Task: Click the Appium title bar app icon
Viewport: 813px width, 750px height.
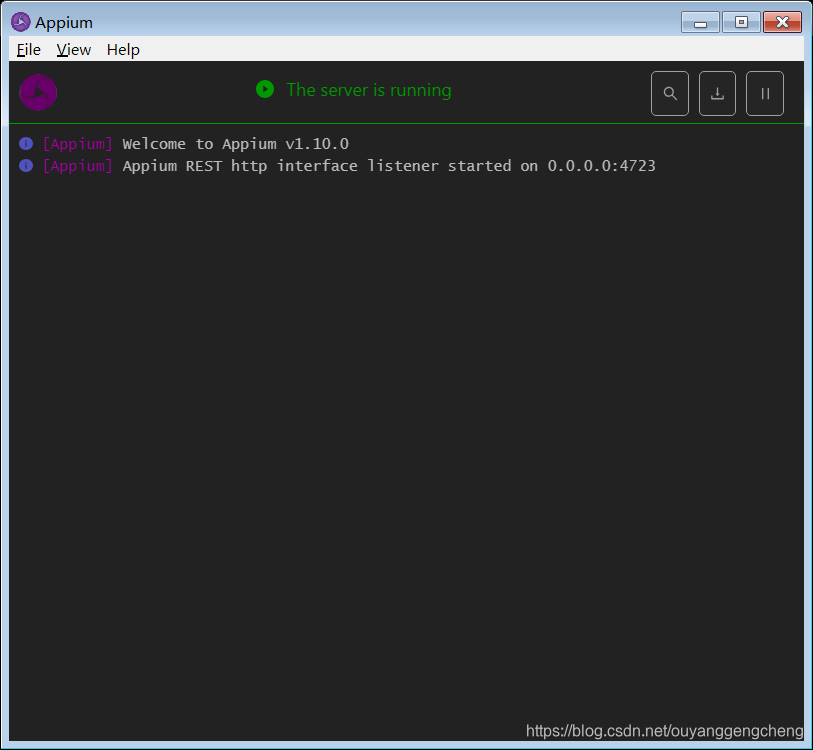Action: 21,22
